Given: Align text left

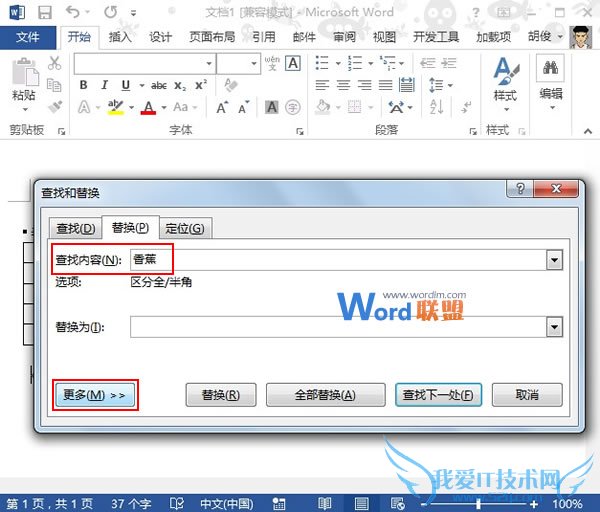Looking at the screenshot, I should pyautogui.click(x=322, y=85).
